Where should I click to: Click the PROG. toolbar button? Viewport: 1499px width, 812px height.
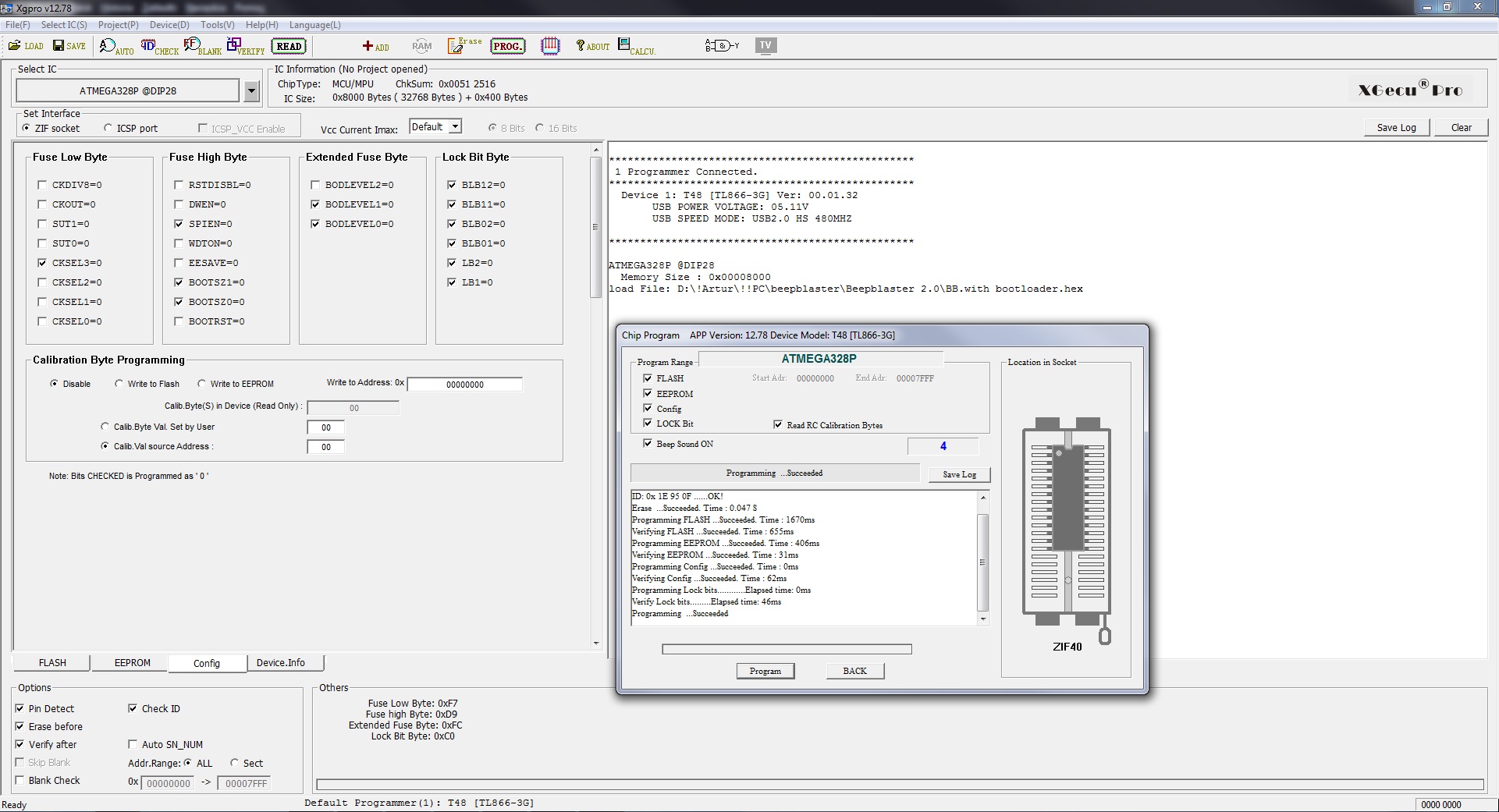(507, 46)
